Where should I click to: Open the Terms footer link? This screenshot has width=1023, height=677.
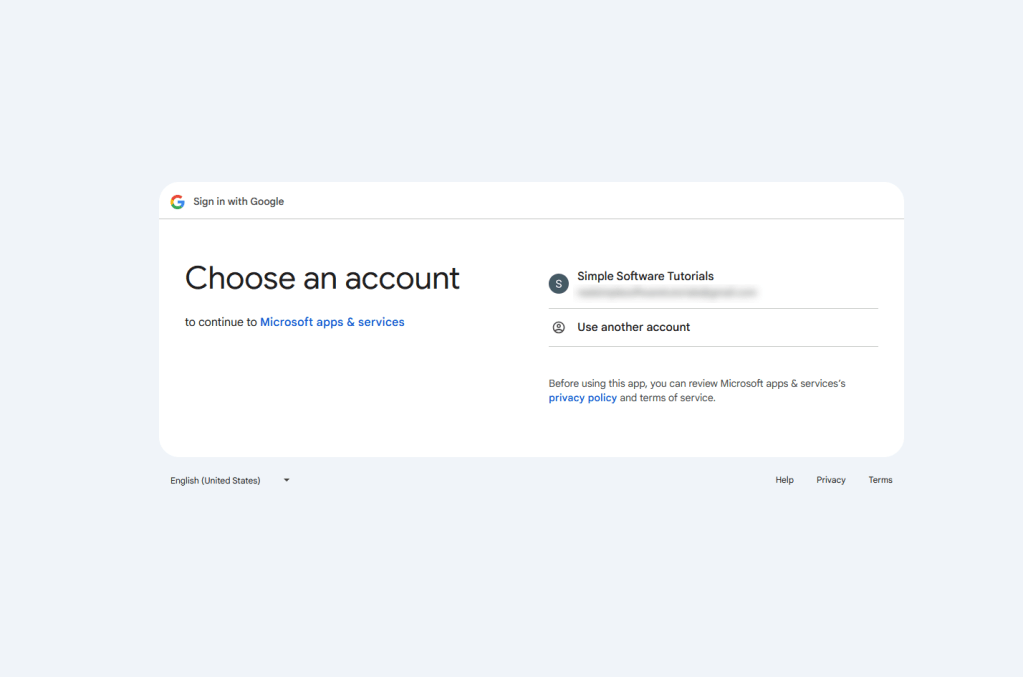[880, 480]
